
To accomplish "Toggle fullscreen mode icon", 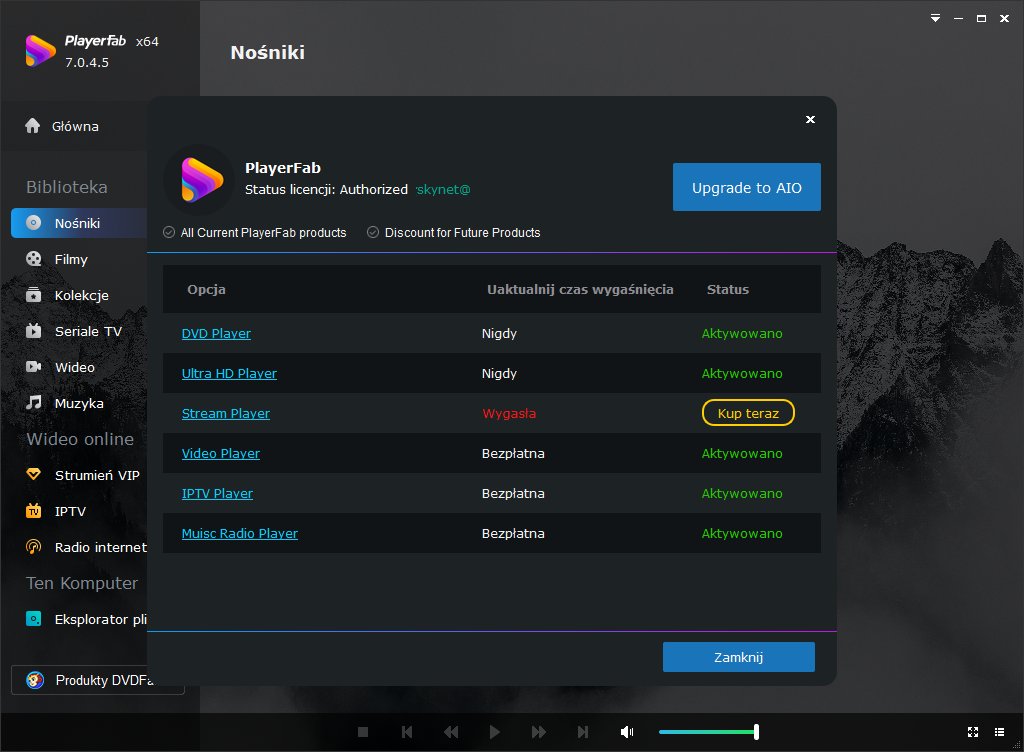I will 972,732.
